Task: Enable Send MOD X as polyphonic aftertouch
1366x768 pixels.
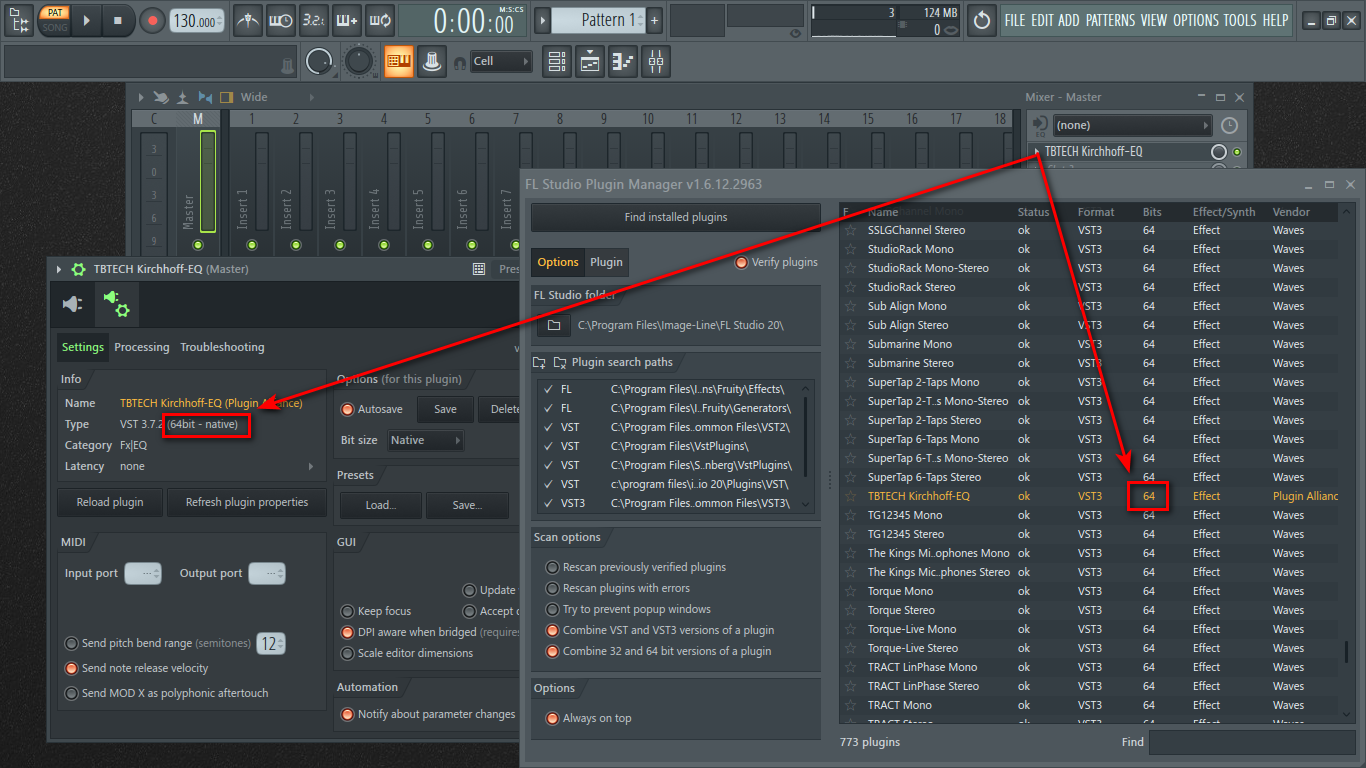Action: coord(72,693)
